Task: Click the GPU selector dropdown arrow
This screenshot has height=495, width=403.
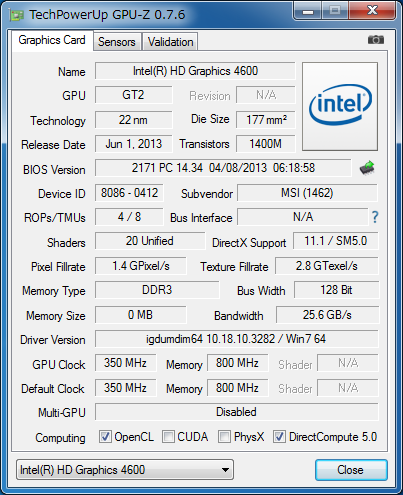Action: pyautogui.click(x=225, y=470)
